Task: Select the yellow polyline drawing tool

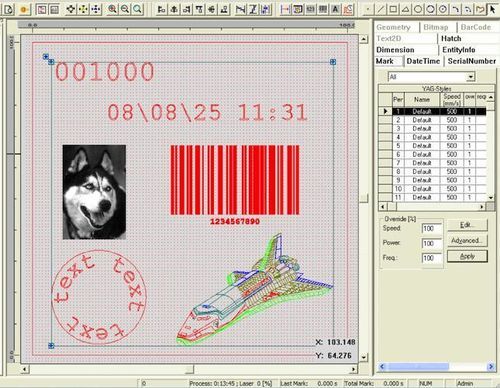Action: click(480, 9)
